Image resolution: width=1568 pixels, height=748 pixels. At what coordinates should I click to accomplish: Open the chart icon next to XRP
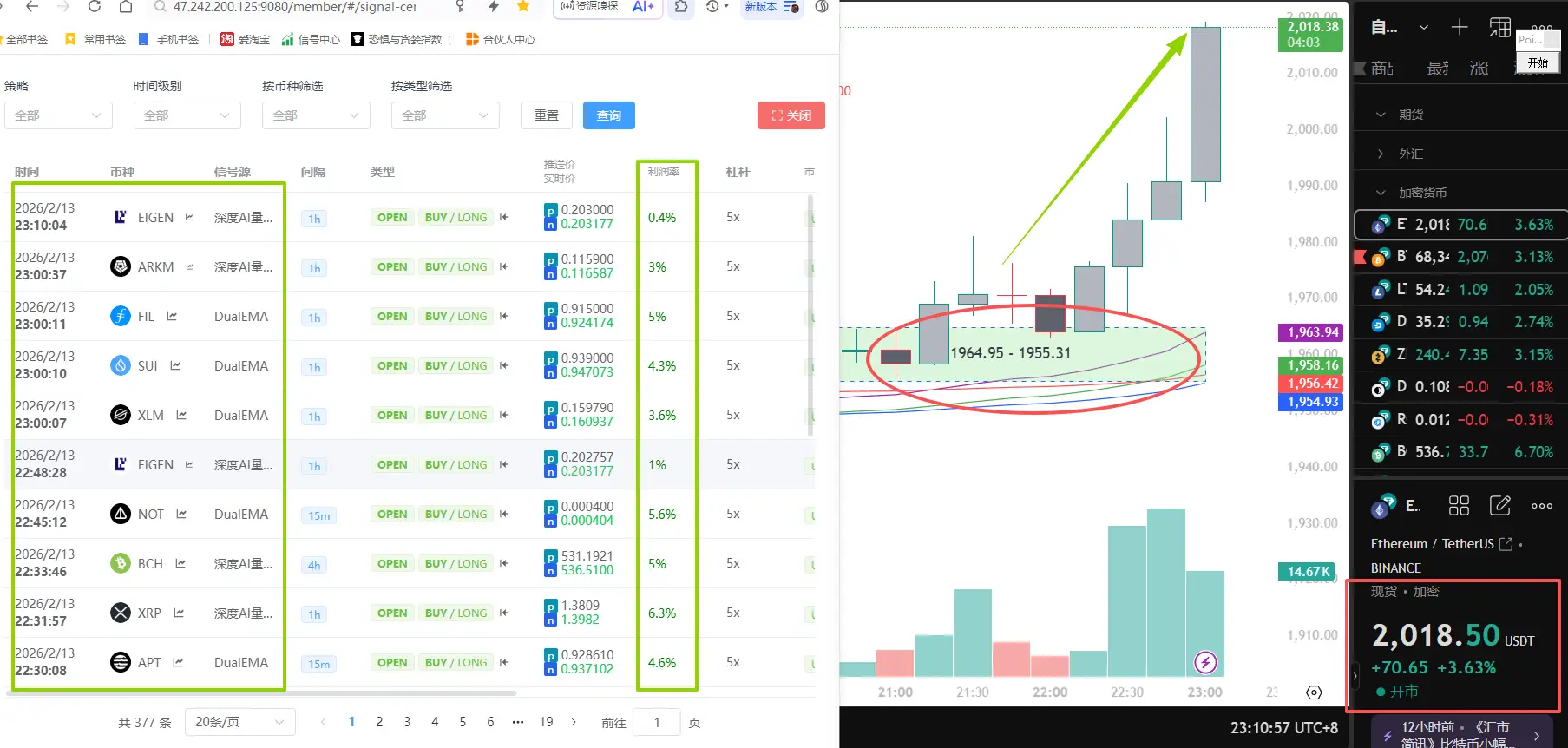(179, 613)
